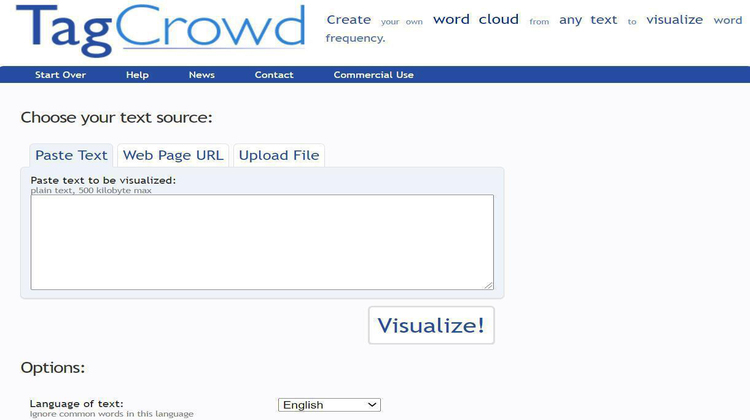
Task: Click the 'word cloud' tagline text
Action: pos(476,19)
